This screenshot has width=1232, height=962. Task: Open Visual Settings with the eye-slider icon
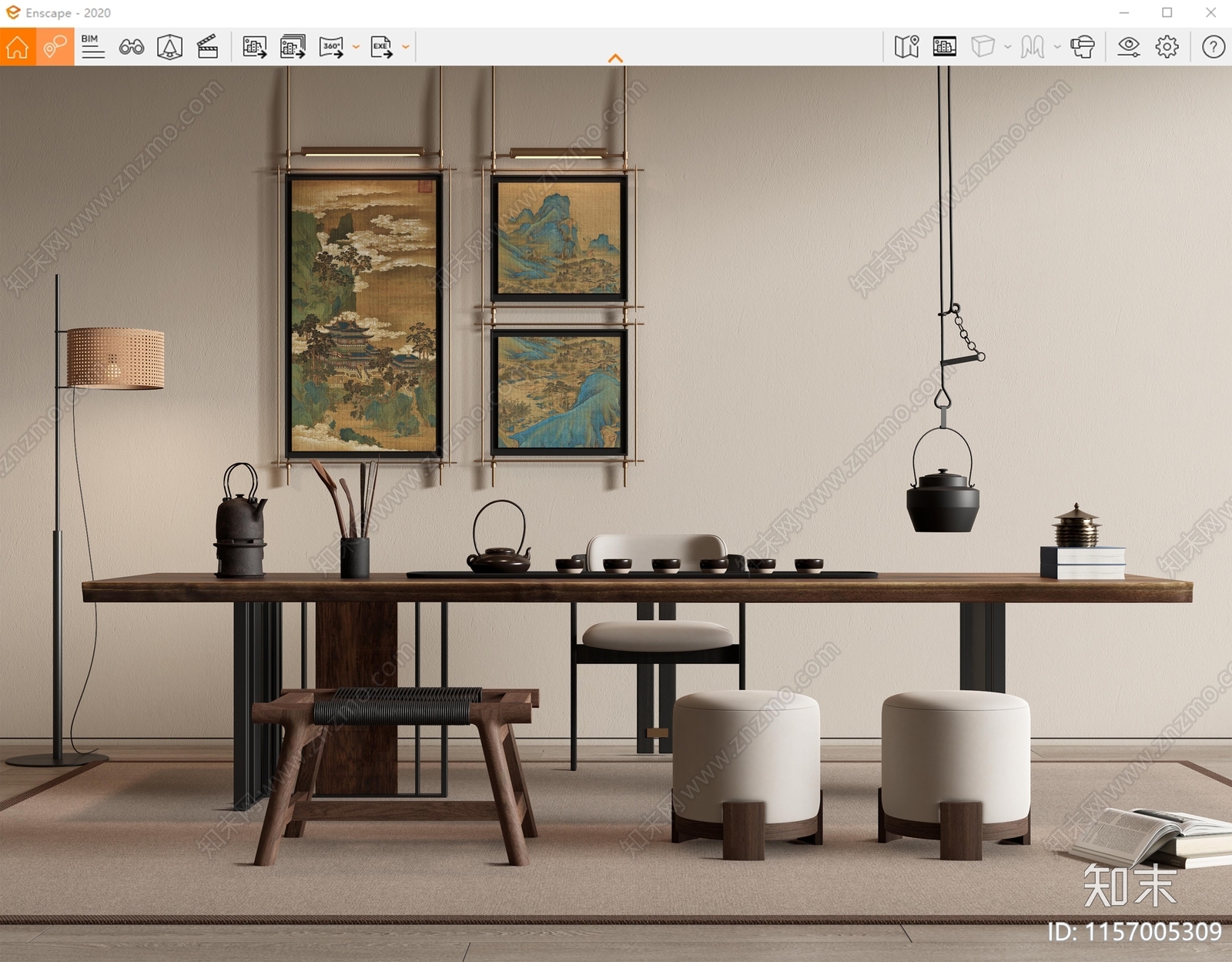coord(1129,47)
